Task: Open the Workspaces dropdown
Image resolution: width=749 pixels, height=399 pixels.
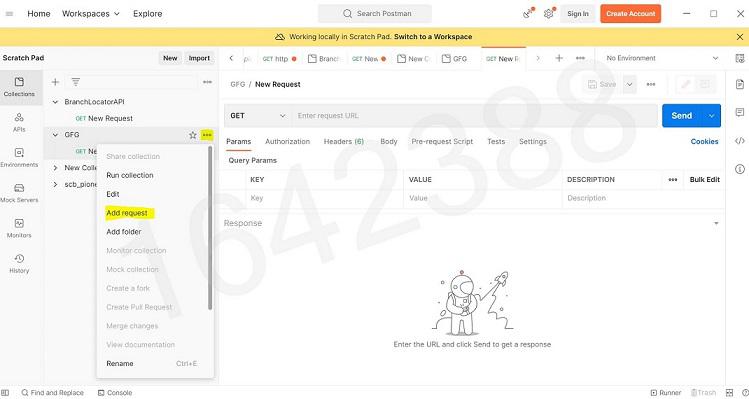Action: pyautogui.click(x=91, y=14)
